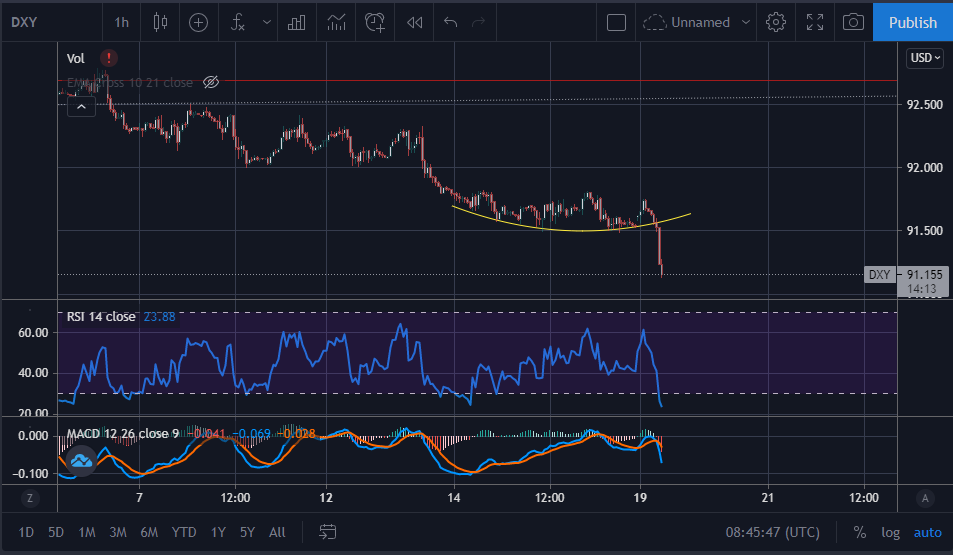Toggle visibility of EMA Cross indicator
This screenshot has height=555, width=953.
(x=211, y=82)
